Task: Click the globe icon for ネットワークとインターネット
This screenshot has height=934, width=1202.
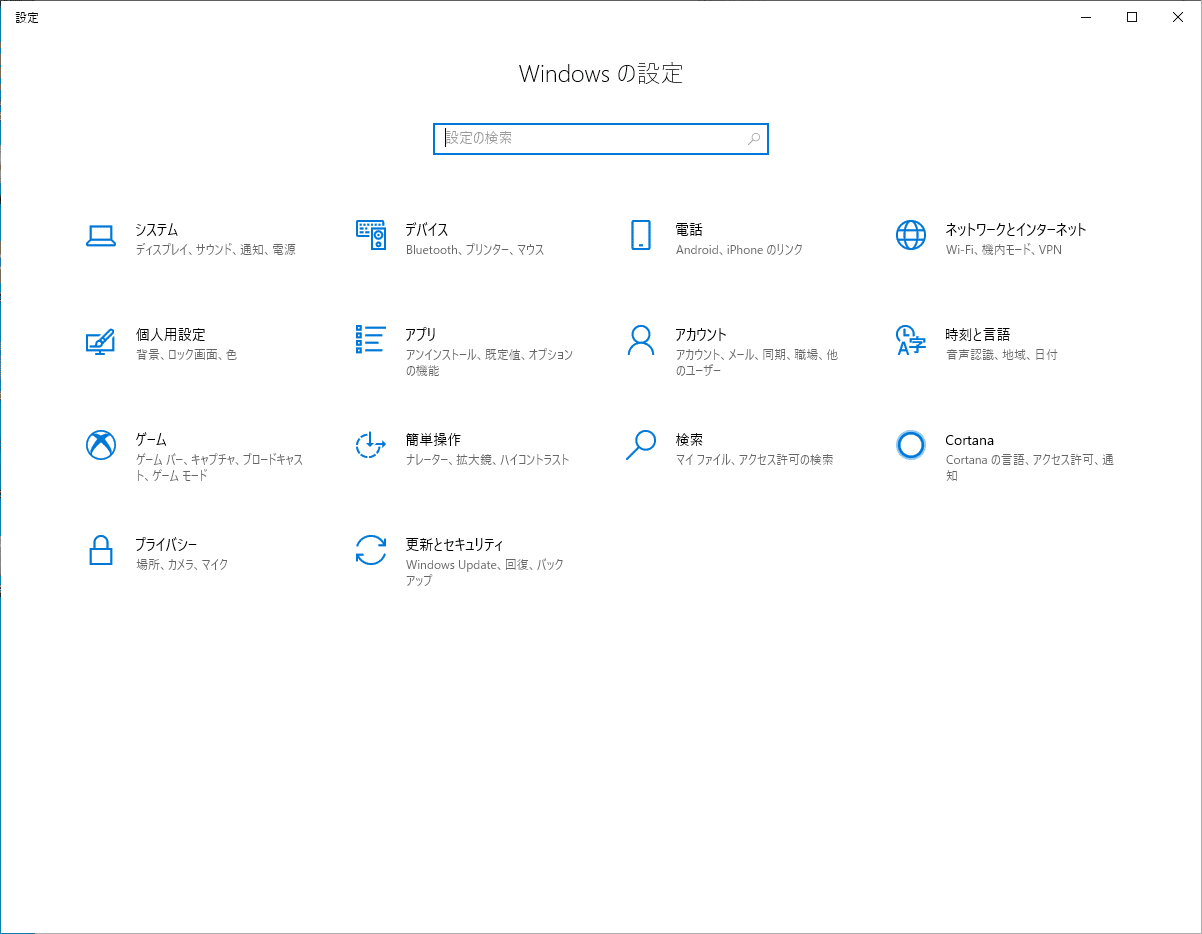Action: [911, 235]
